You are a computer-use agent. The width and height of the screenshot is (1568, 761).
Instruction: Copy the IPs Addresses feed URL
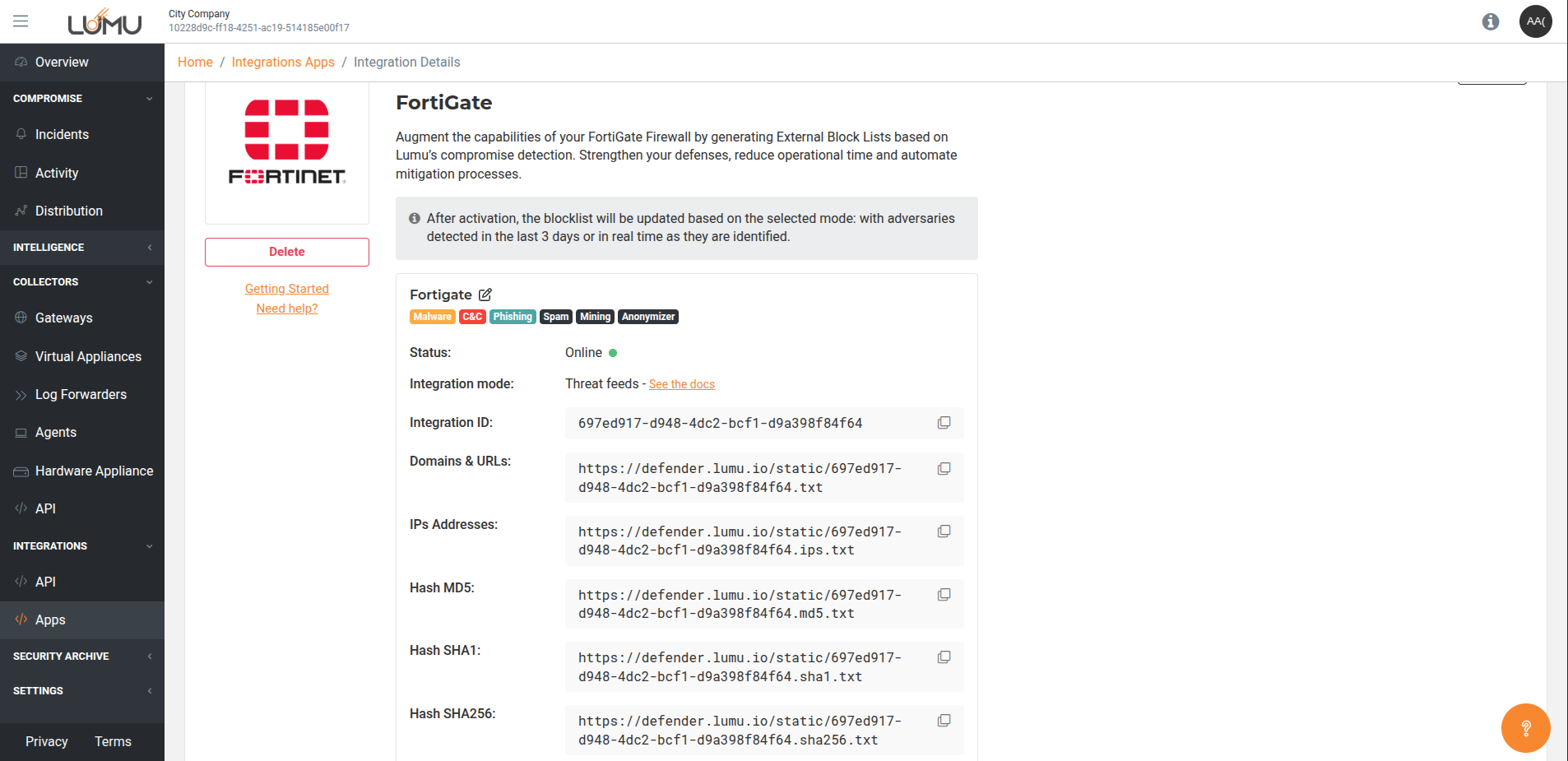944,531
